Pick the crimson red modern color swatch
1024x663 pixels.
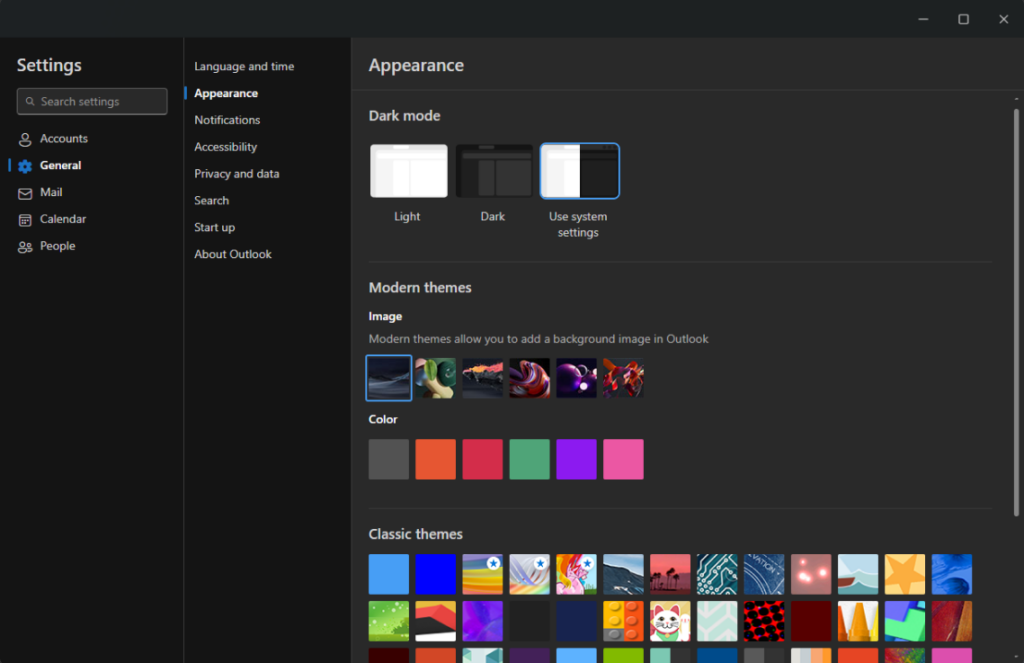pos(483,459)
